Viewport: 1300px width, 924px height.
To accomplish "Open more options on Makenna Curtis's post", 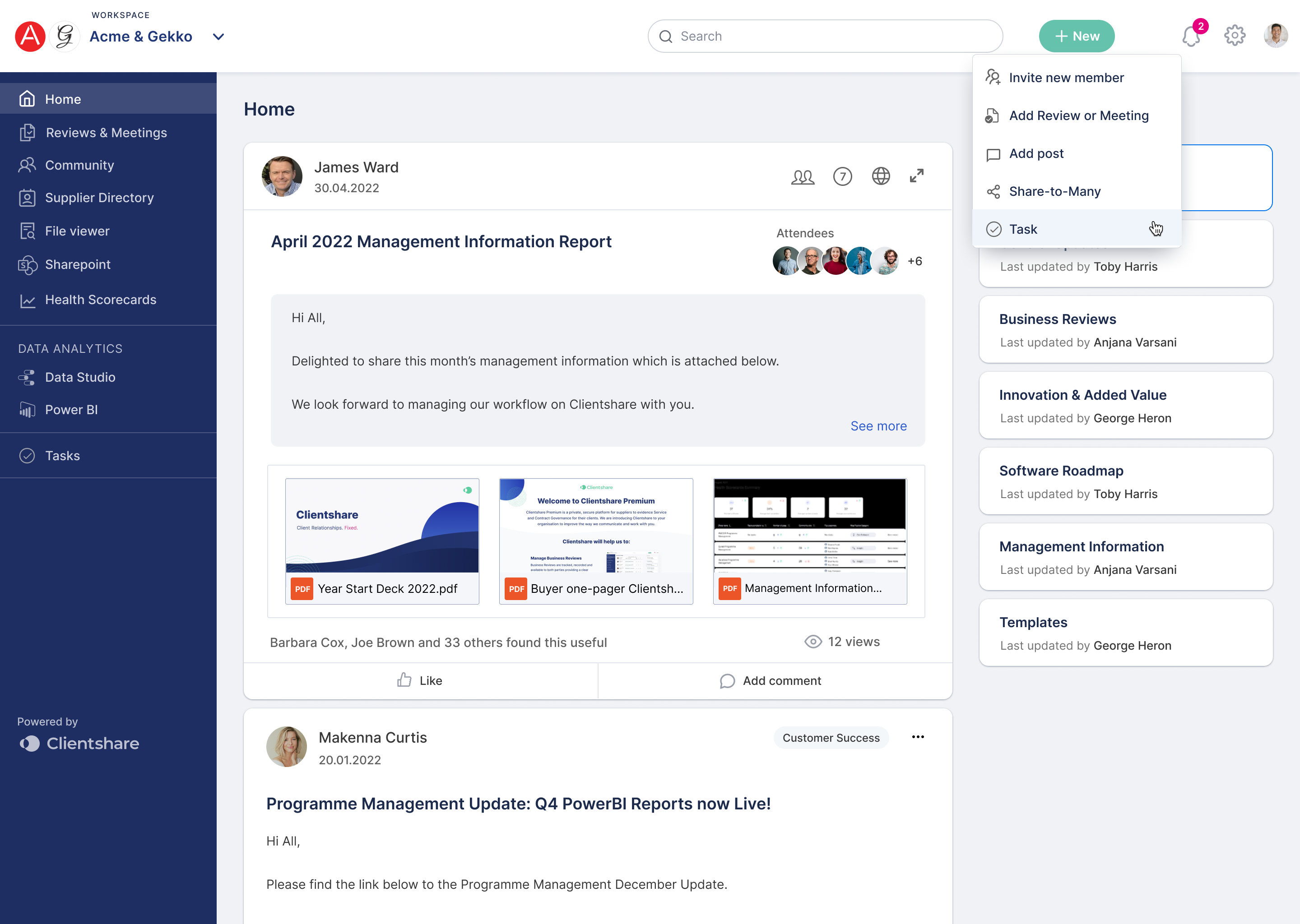I will point(918,737).
